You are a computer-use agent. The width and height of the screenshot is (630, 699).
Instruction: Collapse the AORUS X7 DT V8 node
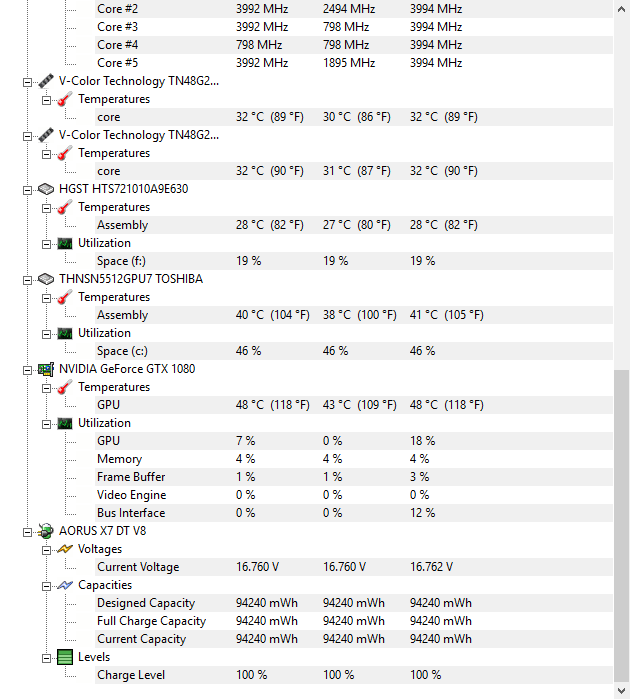(x=27, y=532)
